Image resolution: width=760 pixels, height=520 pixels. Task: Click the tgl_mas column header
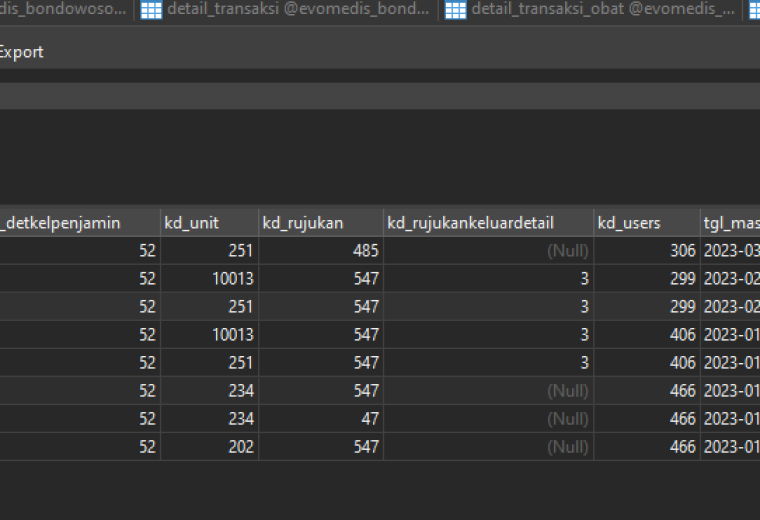[730, 223]
